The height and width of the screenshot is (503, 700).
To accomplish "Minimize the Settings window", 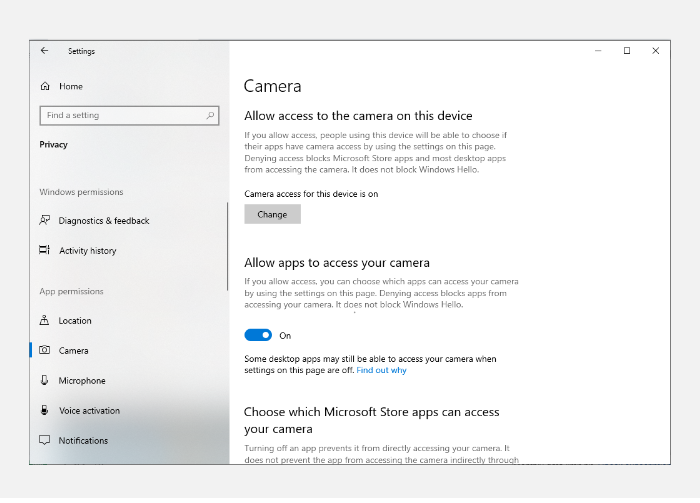I will point(598,51).
